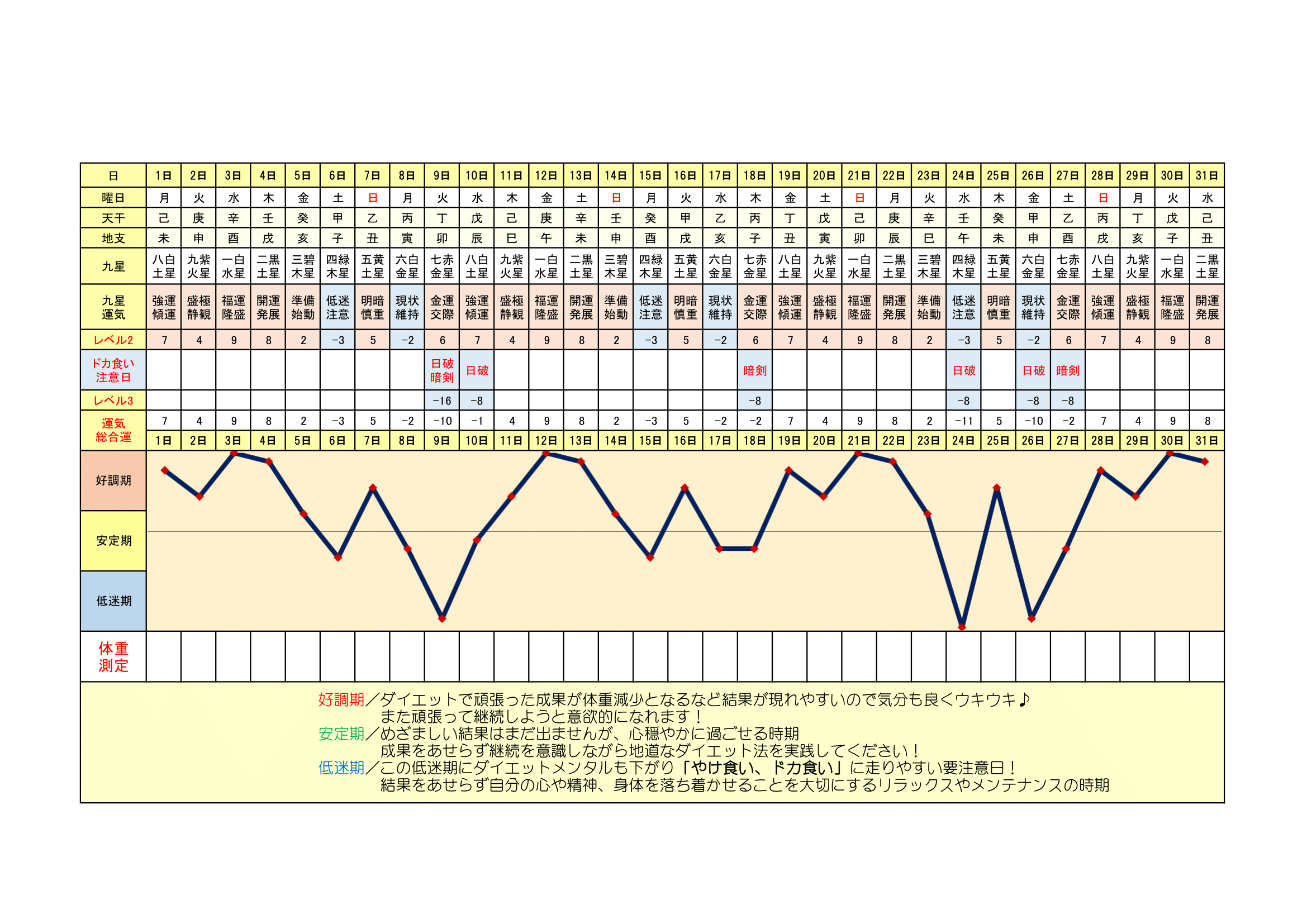
Task: Click the レベル2 row header
Action: (x=113, y=340)
